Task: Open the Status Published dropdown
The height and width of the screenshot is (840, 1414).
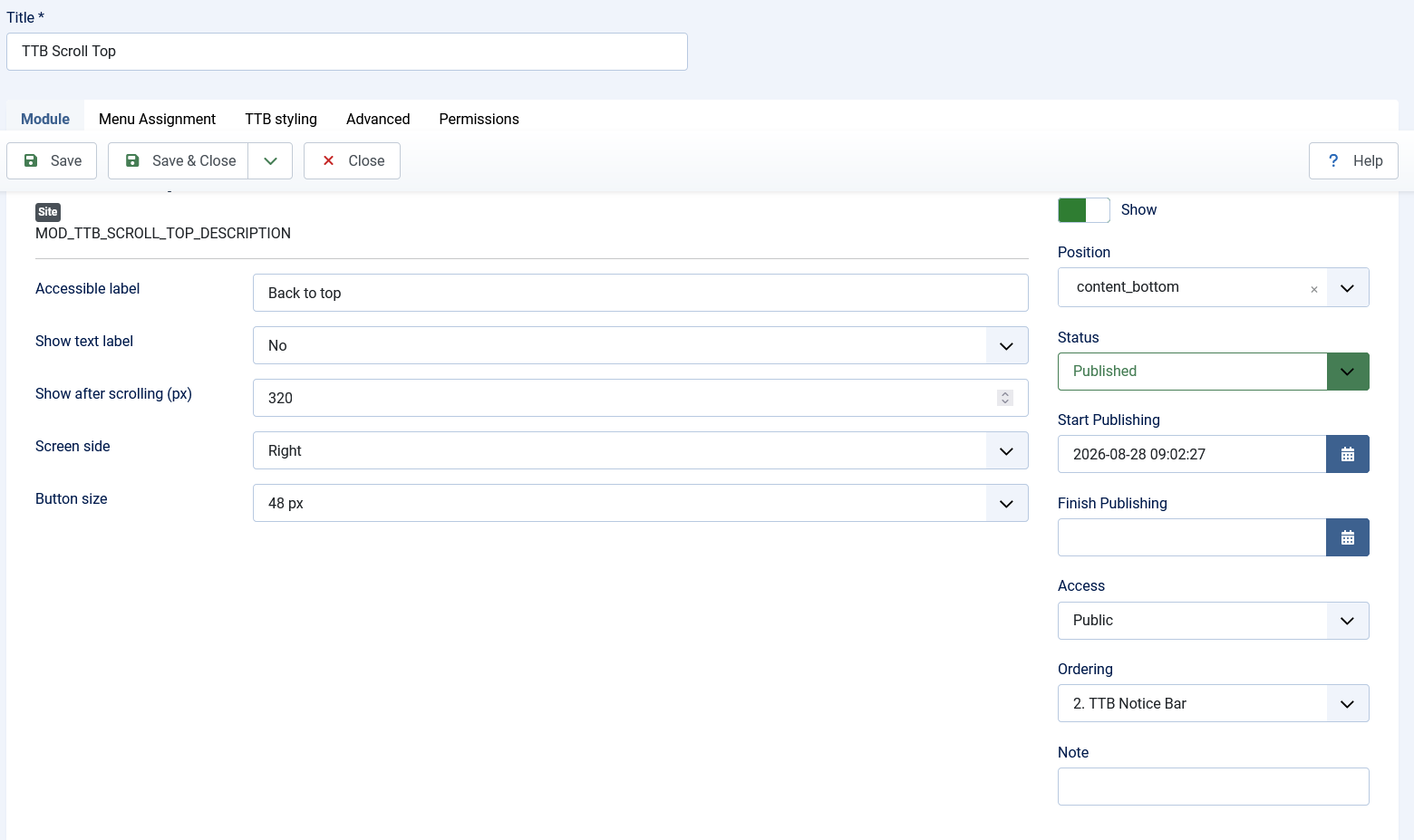Action: click(1213, 372)
